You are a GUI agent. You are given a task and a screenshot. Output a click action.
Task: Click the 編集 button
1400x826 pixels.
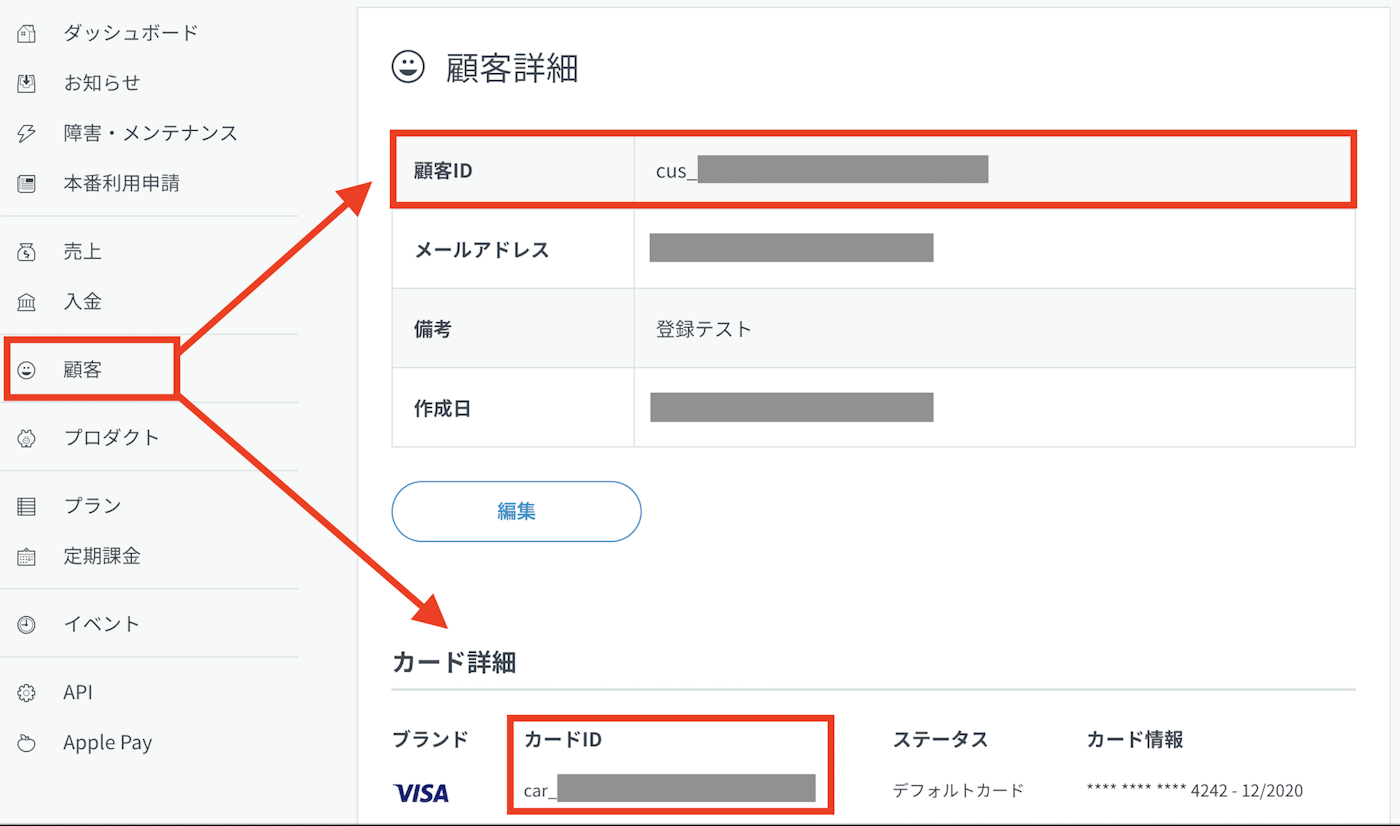coord(516,511)
